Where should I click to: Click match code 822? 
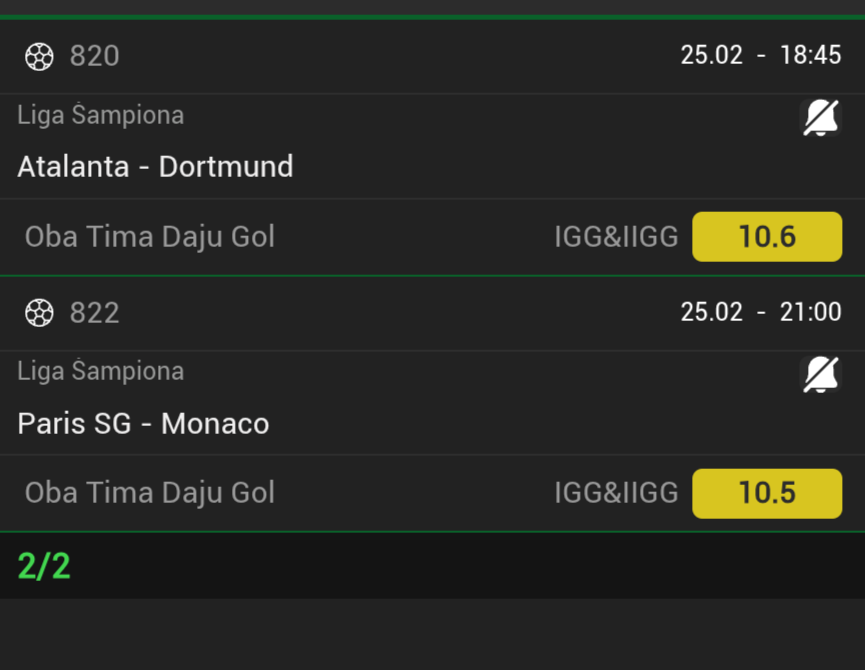coord(94,313)
